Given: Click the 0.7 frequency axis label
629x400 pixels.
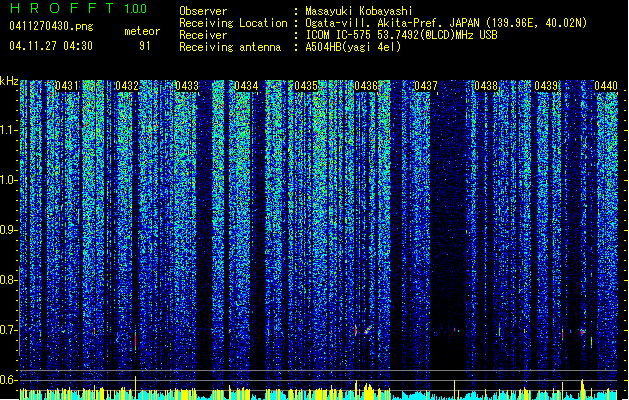Looking at the screenshot, I should tap(8, 330).
